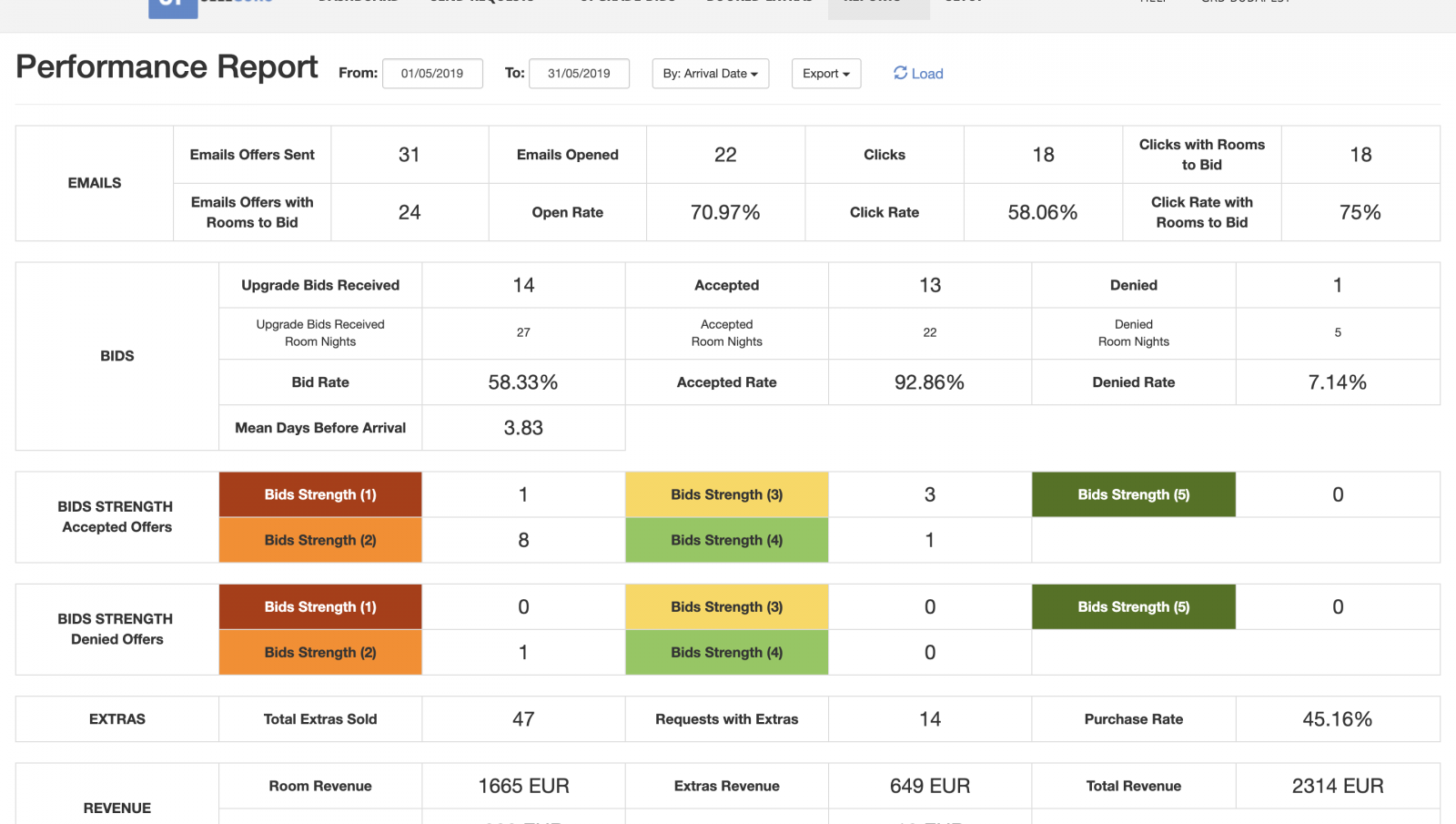Open the By: Arrival Date dropdown

point(710,74)
